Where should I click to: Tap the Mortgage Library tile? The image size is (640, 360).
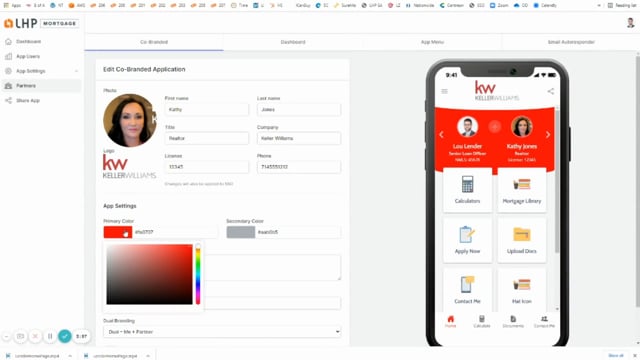pyautogui.click(x=522, y=190)
